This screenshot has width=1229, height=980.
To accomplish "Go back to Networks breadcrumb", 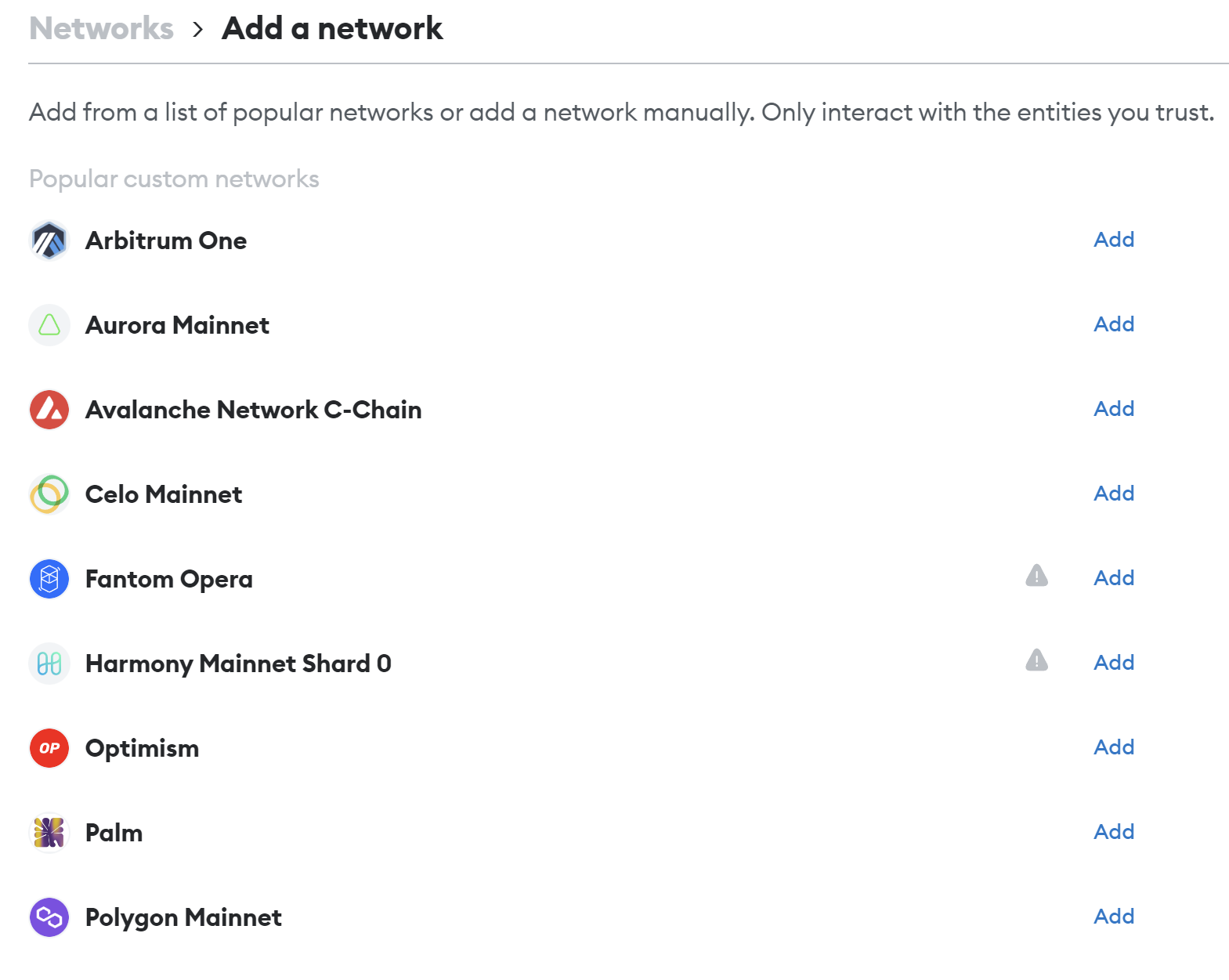I will 101,29.
